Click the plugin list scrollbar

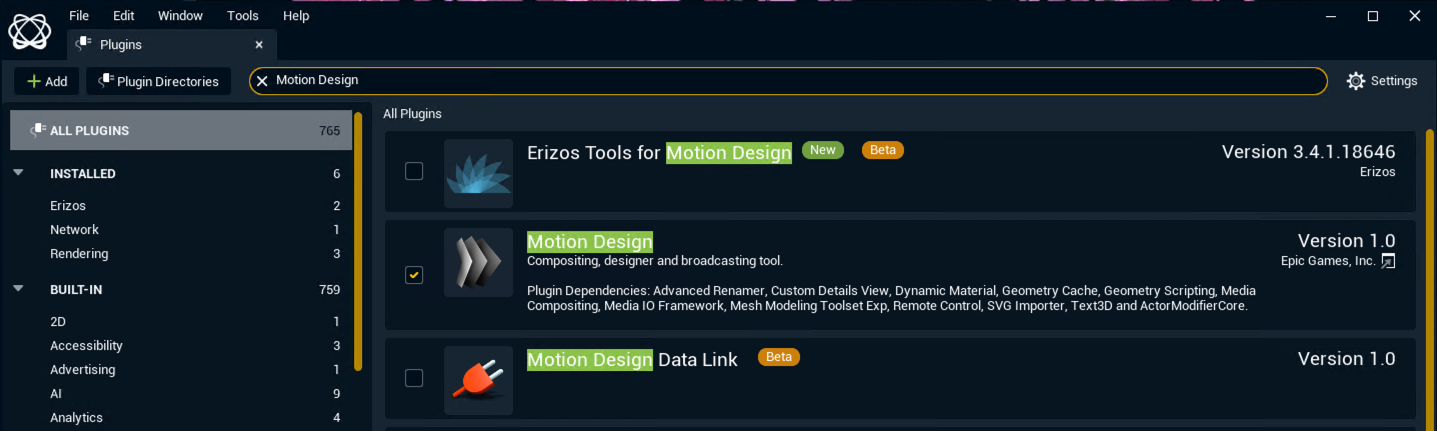pos(1429,280)
